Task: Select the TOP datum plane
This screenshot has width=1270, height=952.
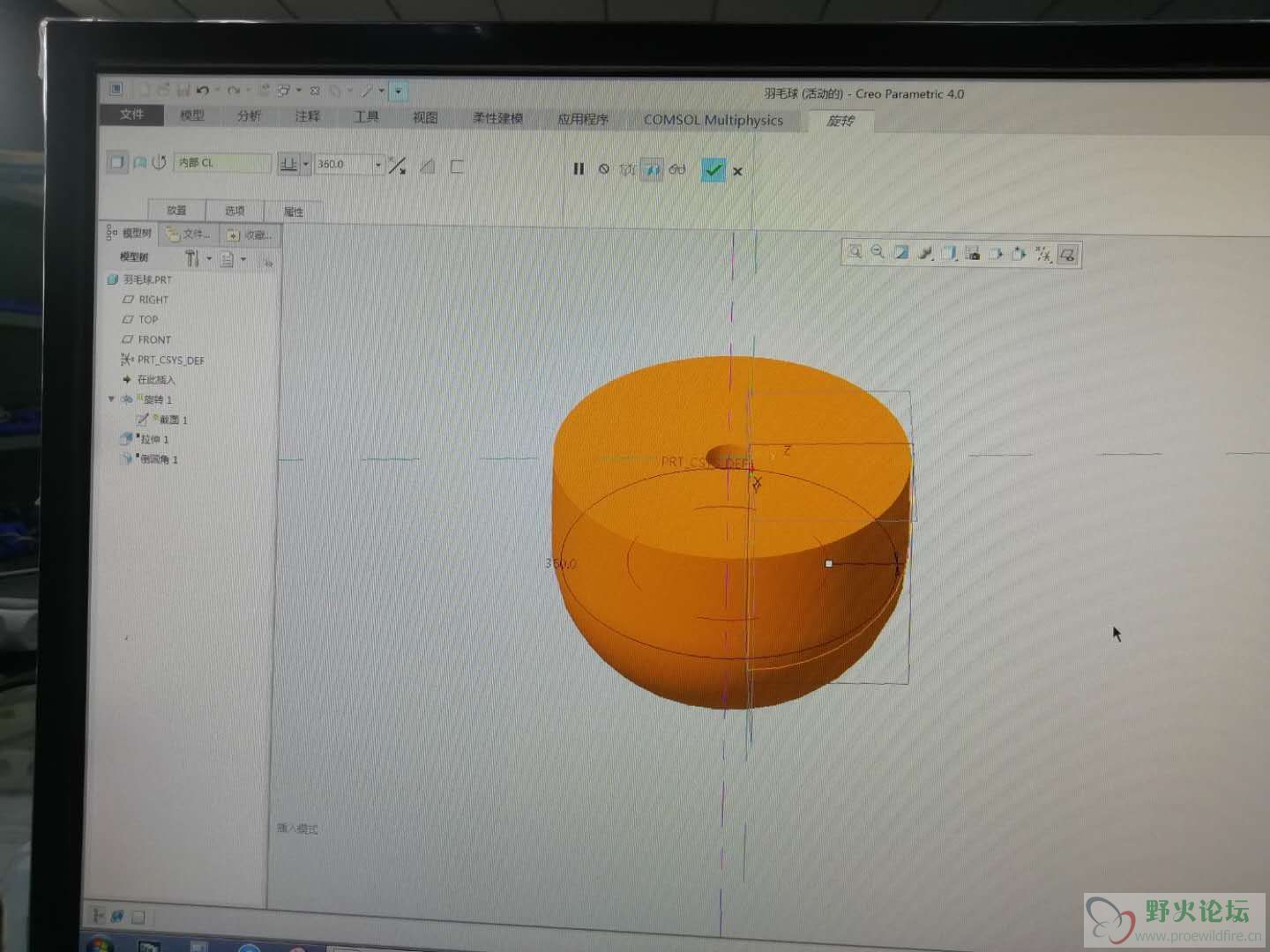Action: 140,320
